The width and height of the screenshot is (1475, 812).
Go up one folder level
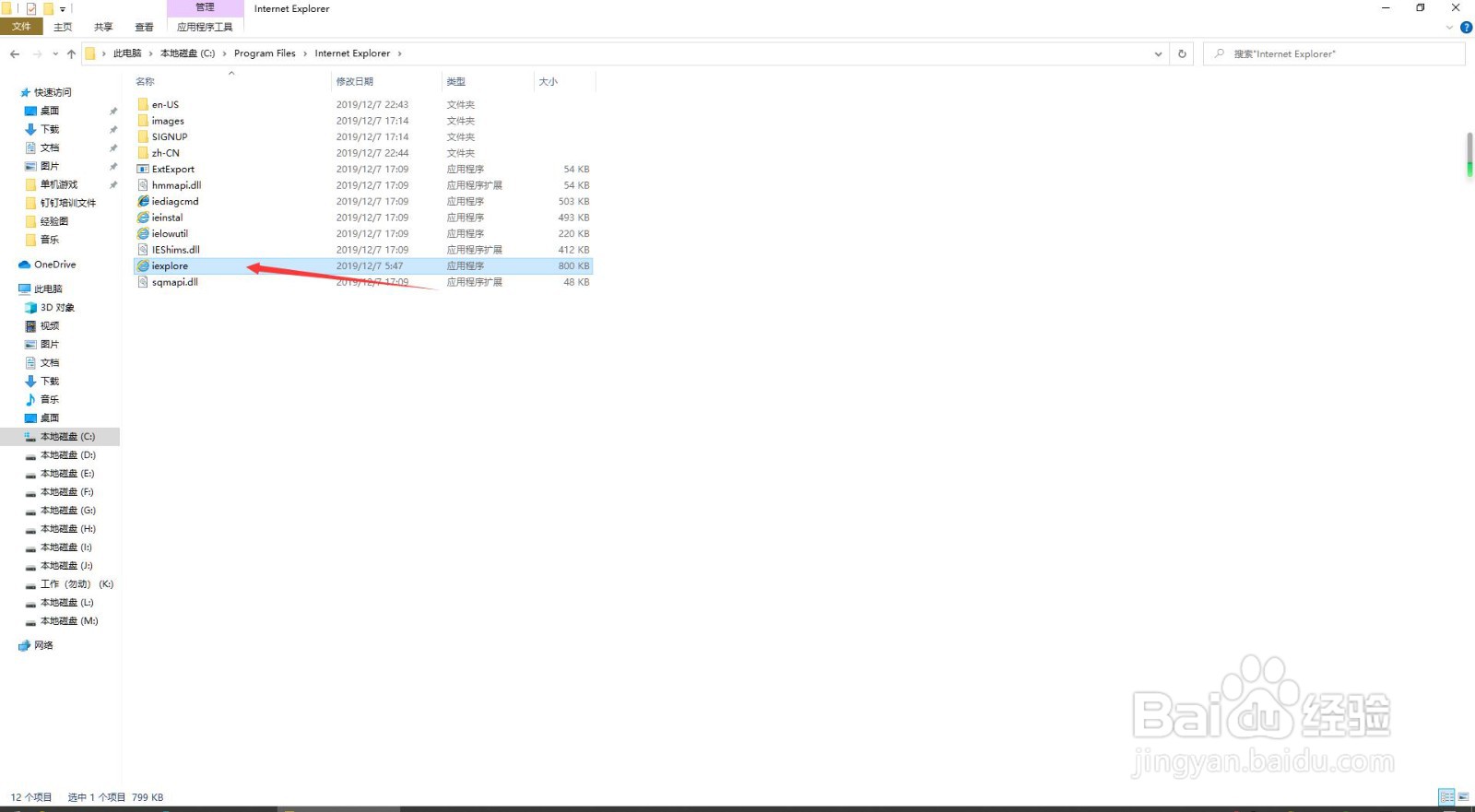(71, 53)
